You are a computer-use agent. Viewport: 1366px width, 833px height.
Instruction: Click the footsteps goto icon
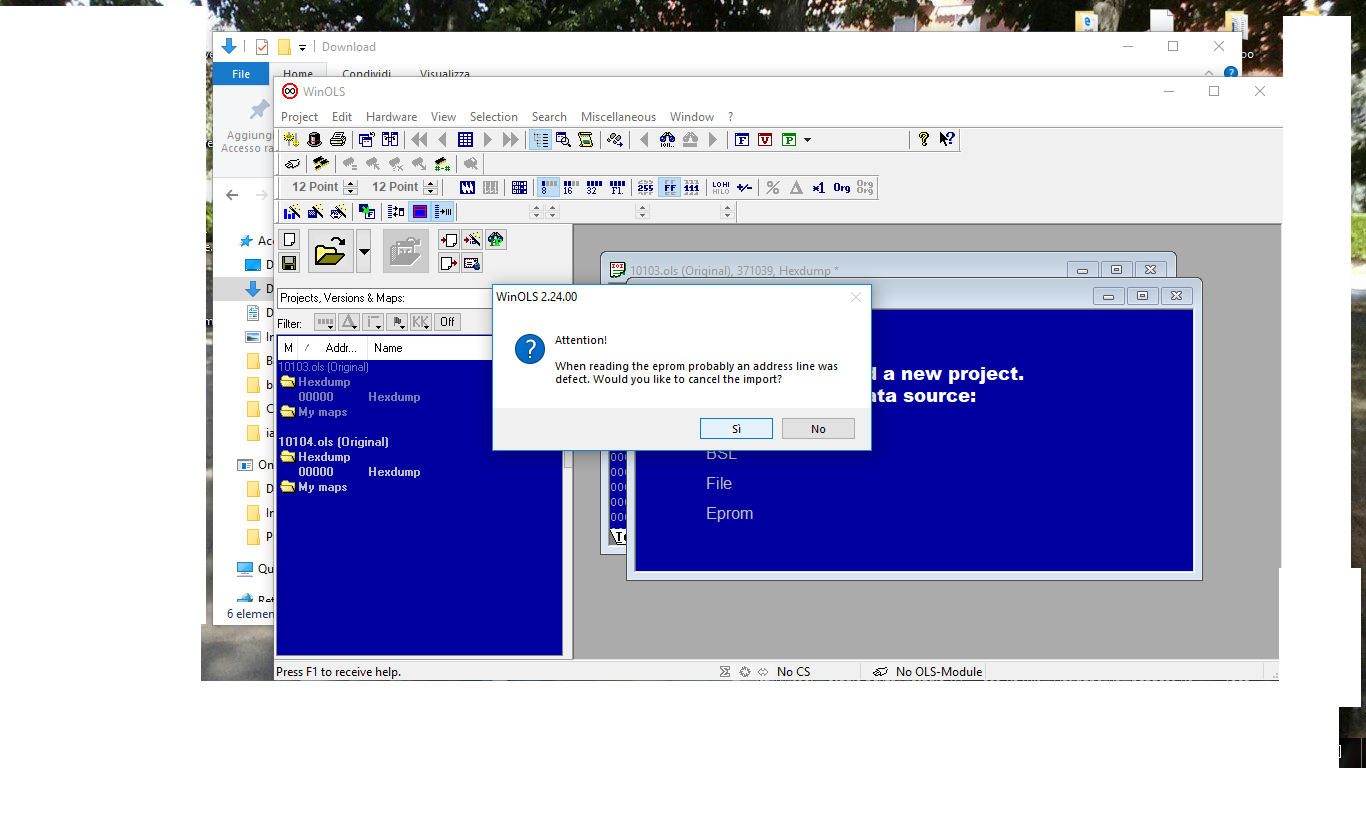point(615,139)
